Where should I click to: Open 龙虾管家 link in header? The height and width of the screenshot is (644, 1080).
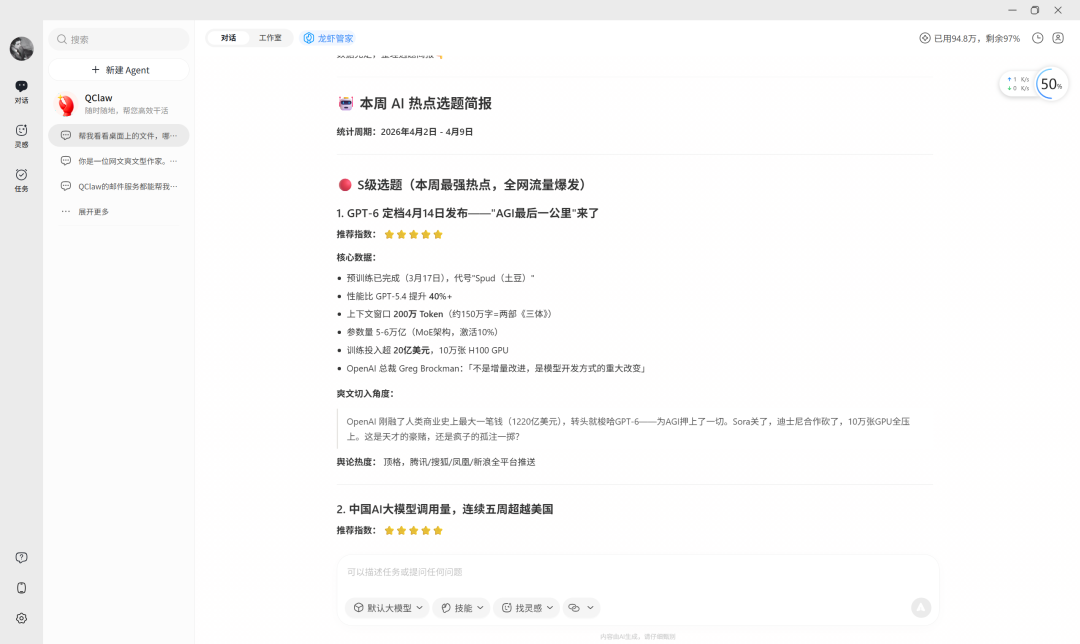(329, 38)
